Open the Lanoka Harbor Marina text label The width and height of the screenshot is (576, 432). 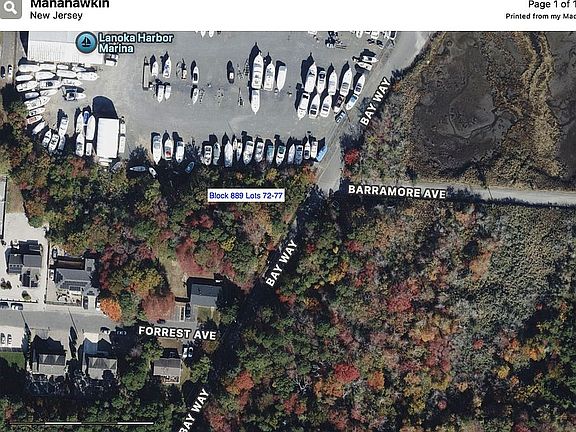[x=136, y=43]
